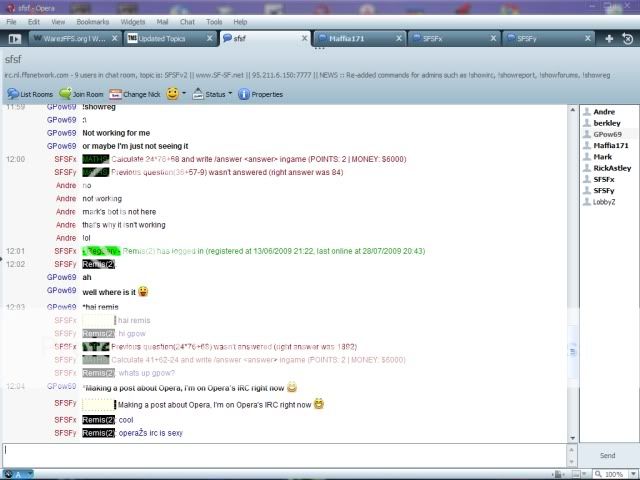Open the File menu

click(11, 22)
